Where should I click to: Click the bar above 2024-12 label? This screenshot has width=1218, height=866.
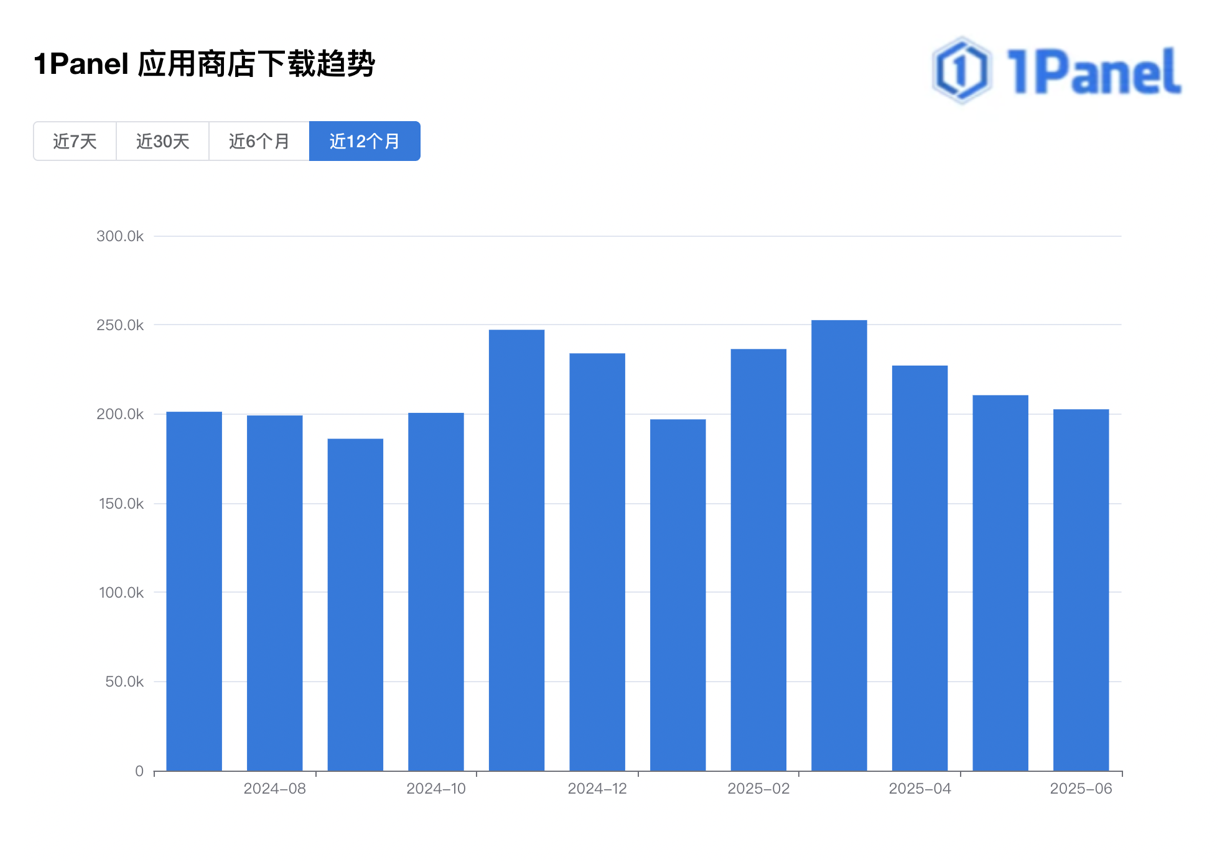[597, 562]
